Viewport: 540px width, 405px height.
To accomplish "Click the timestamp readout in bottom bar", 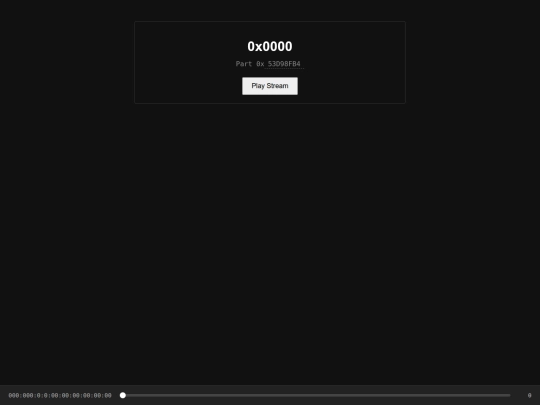I will (60, 395).
